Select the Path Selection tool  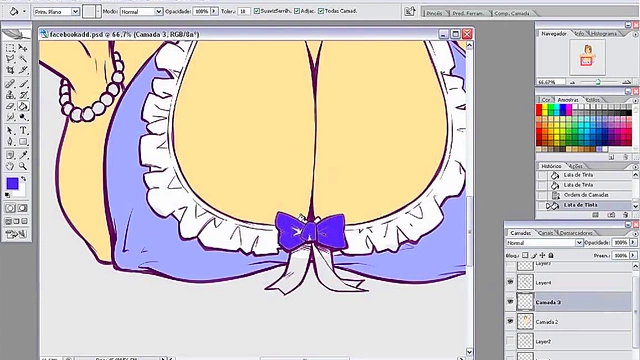[10, 131]
